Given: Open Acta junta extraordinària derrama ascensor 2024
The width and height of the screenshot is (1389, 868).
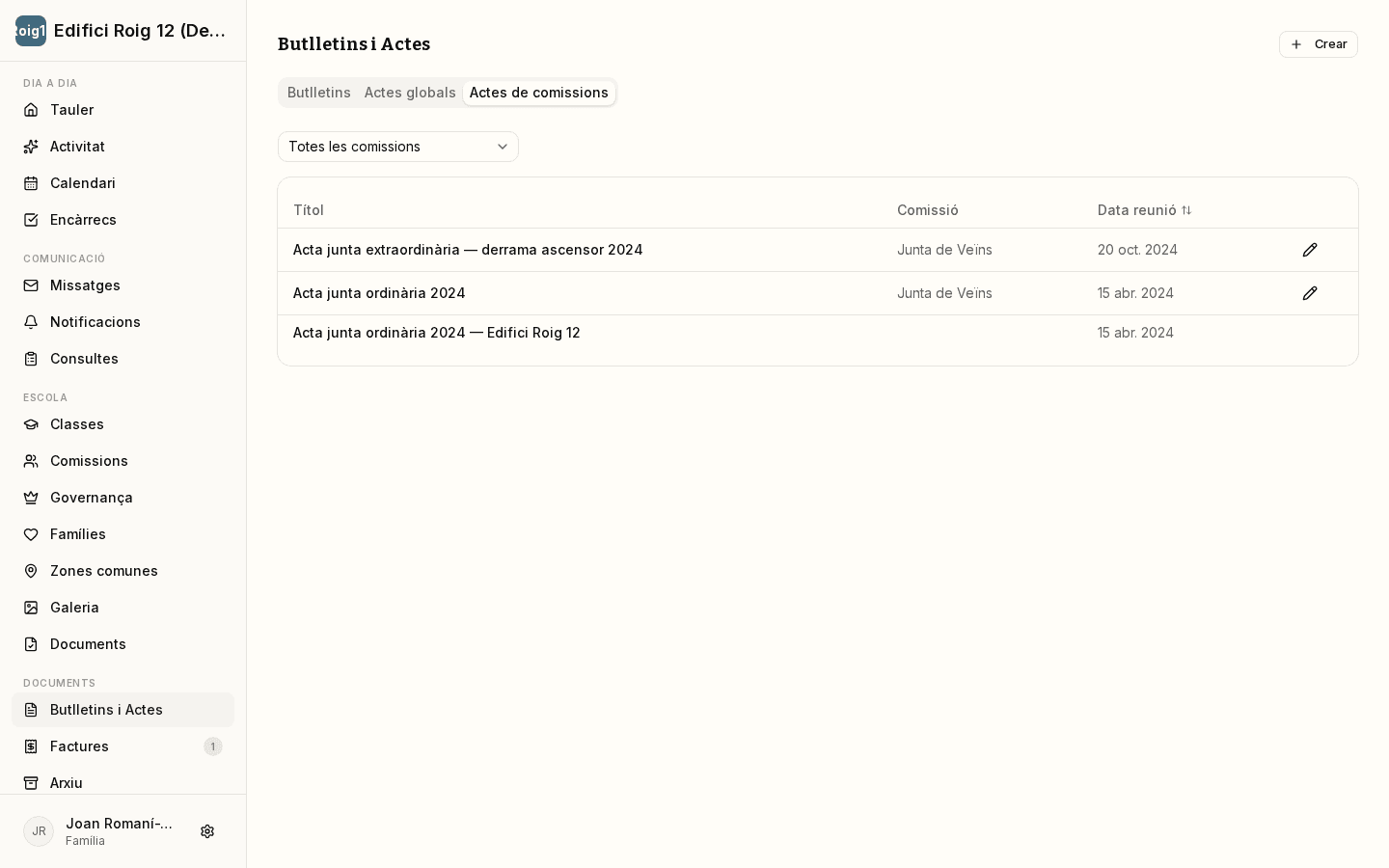Looking at the screenshot, I should coord(468,250).
